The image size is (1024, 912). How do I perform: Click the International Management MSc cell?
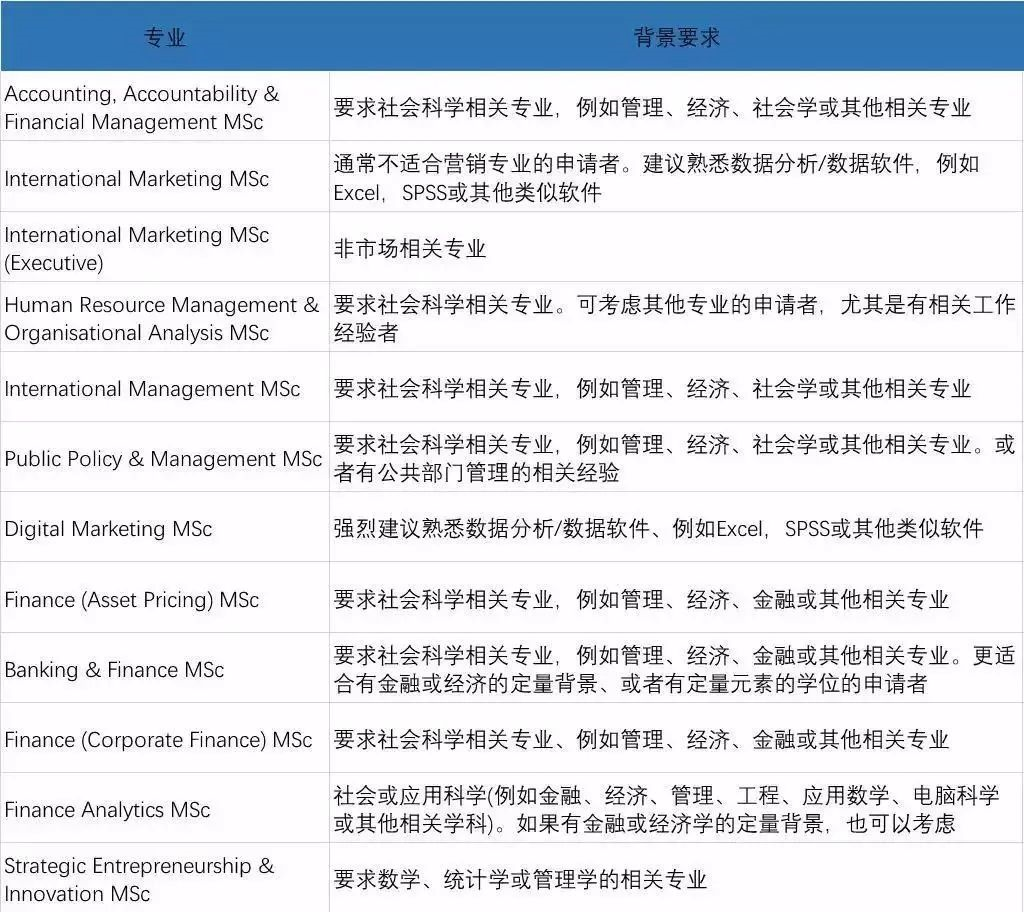coord(152,389)
